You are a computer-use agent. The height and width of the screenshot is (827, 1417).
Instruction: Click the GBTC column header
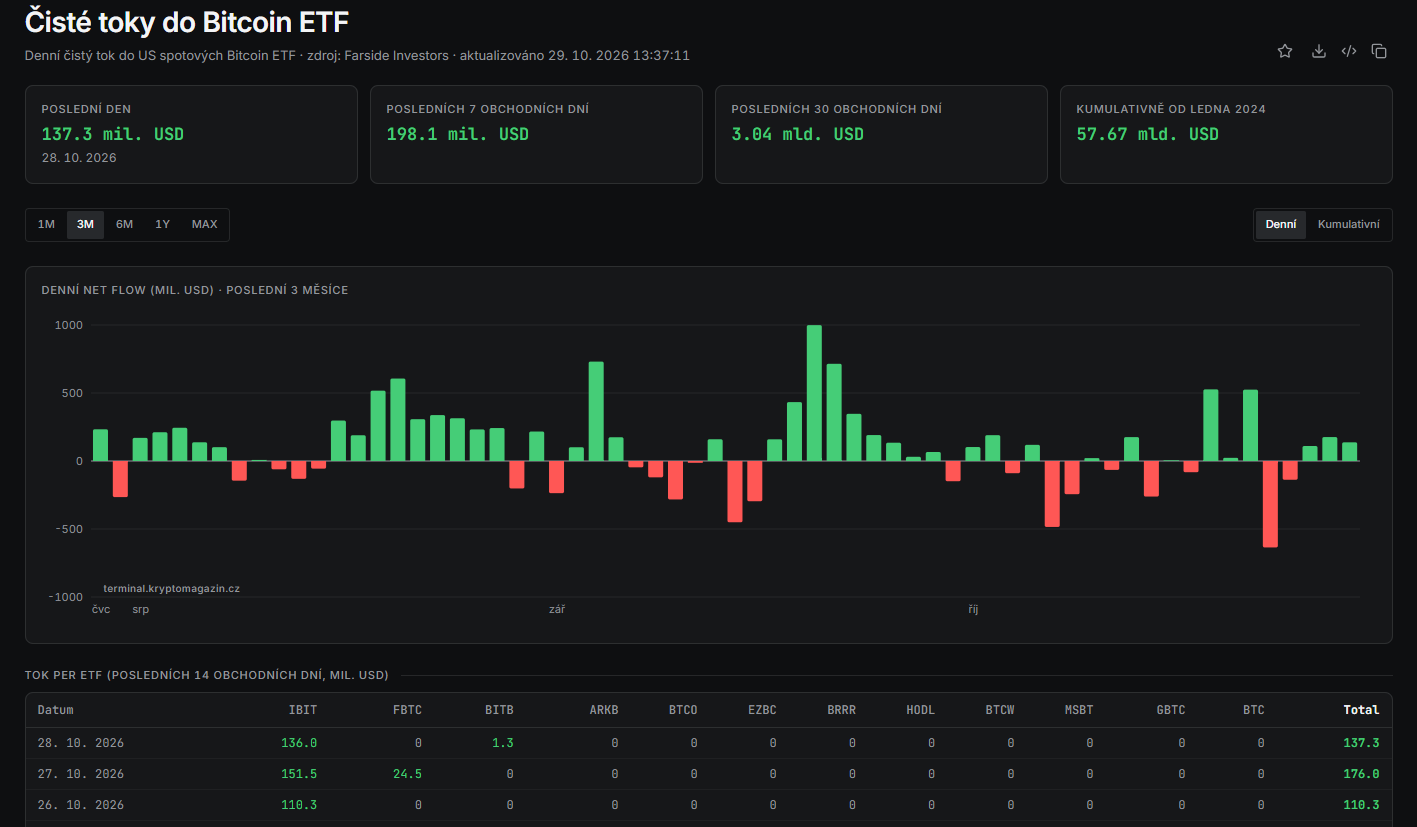click(1171, 710)
